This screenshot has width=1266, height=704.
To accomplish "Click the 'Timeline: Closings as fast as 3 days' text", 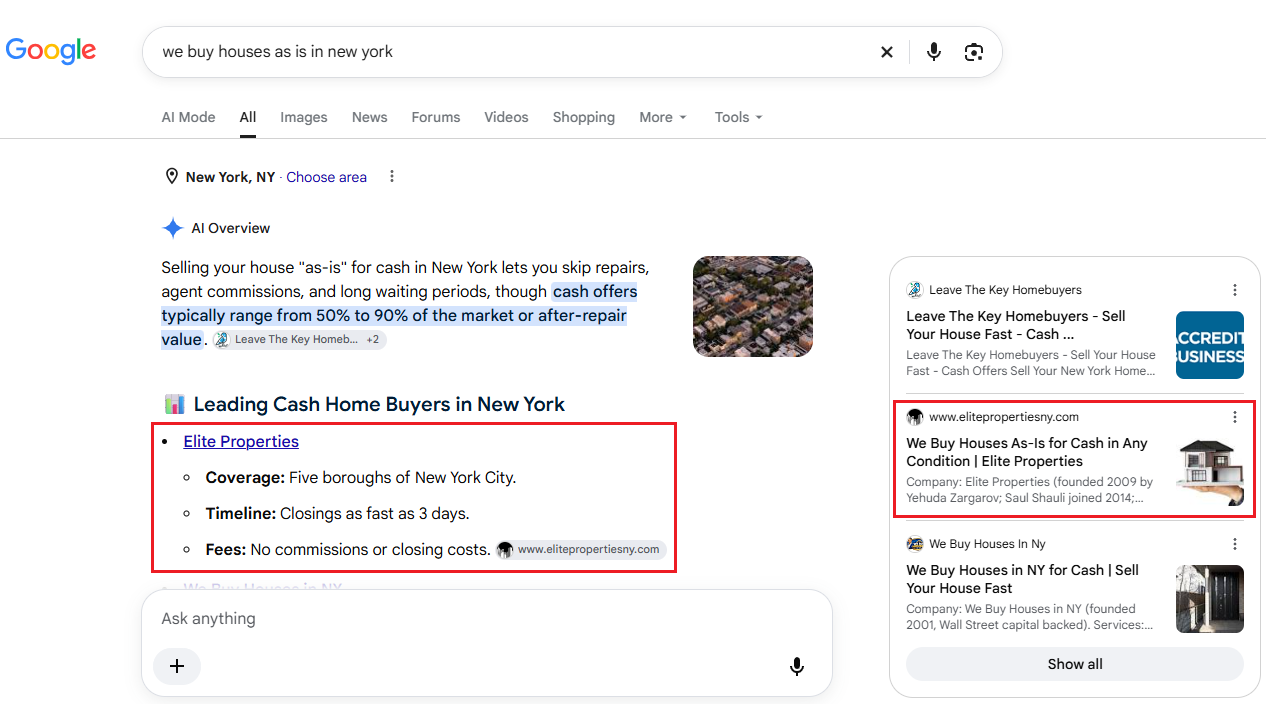I will pos(337,513).
